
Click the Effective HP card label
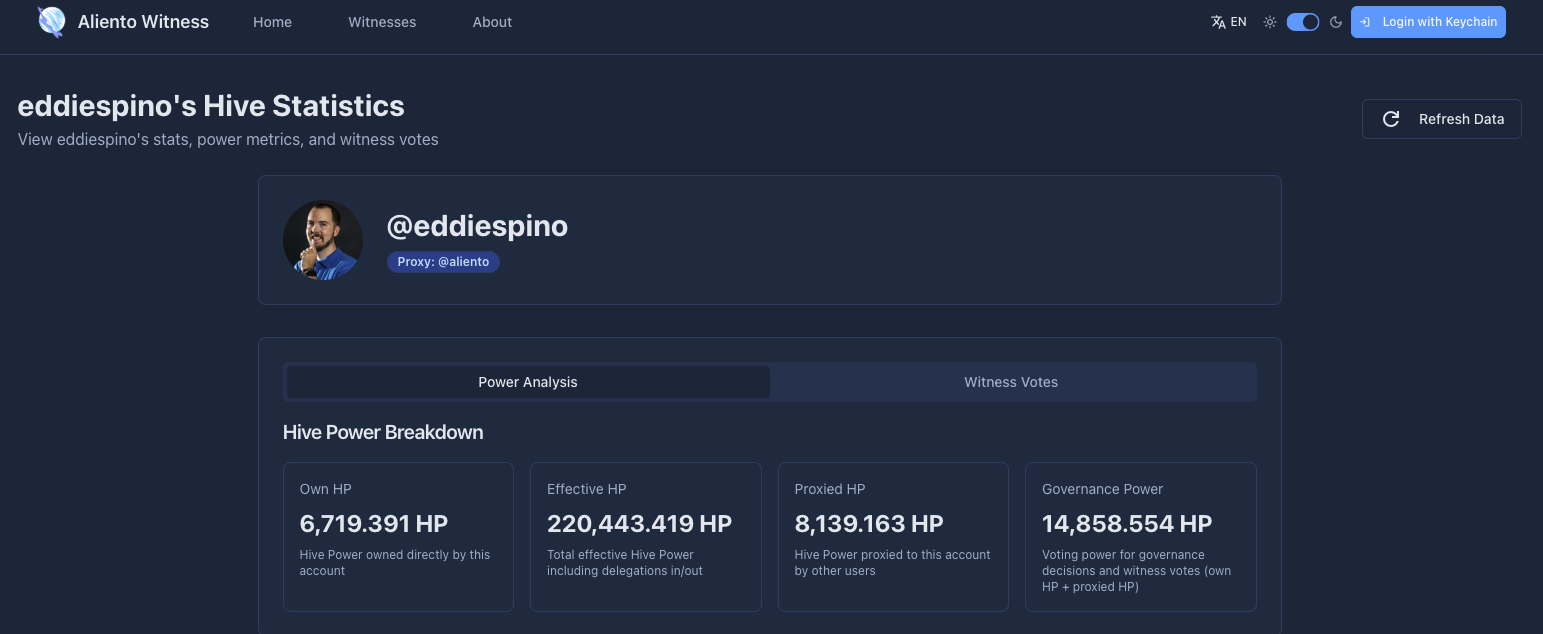click(x=587, y=489)
